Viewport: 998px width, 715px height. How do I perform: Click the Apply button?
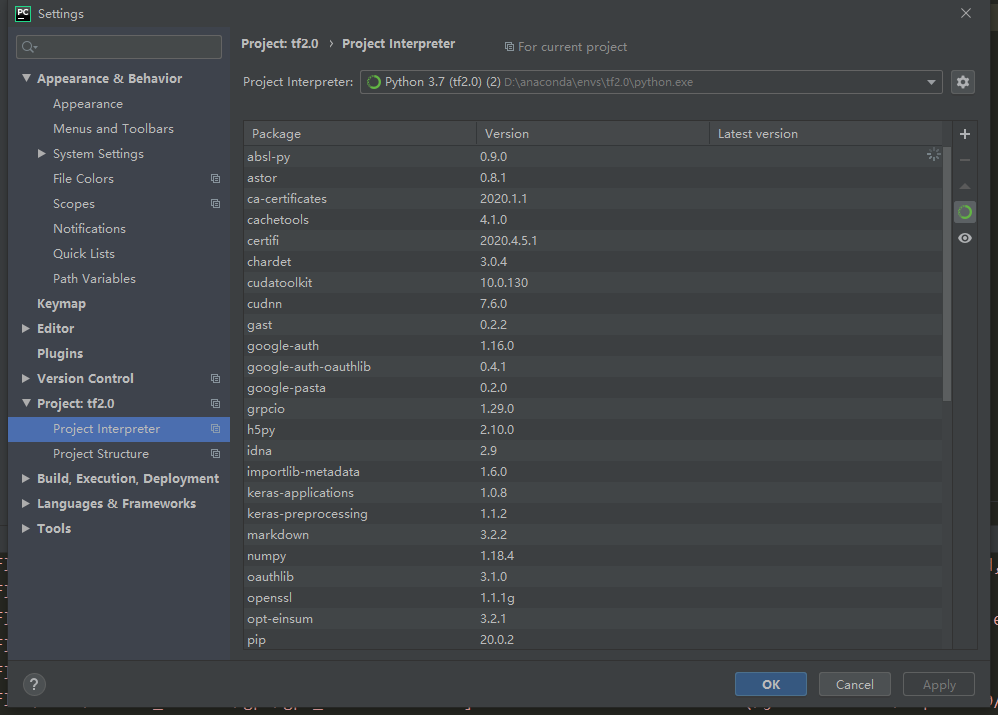(939, 684)
